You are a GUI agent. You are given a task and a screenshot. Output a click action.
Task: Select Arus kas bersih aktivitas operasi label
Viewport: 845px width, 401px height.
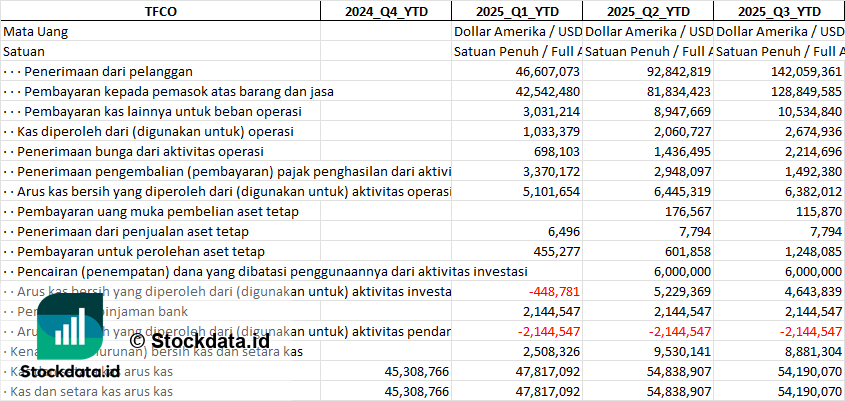(x=227, y=192)
